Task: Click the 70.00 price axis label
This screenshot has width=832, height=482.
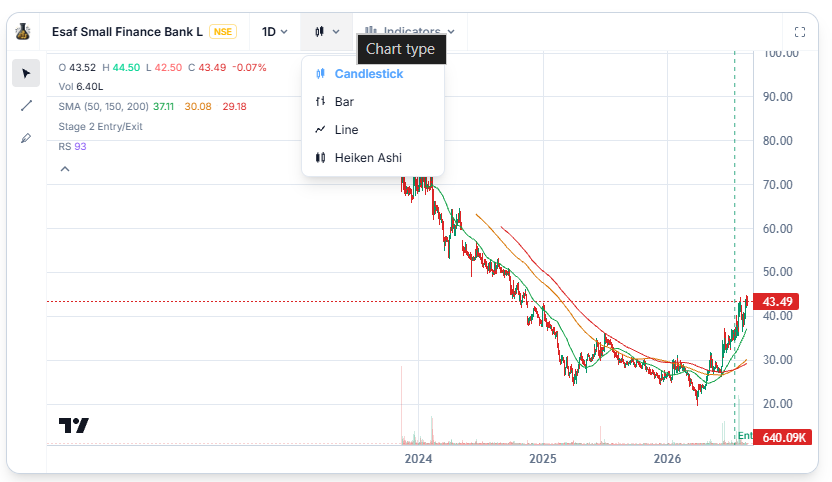Action: click(x=777, y=185)
